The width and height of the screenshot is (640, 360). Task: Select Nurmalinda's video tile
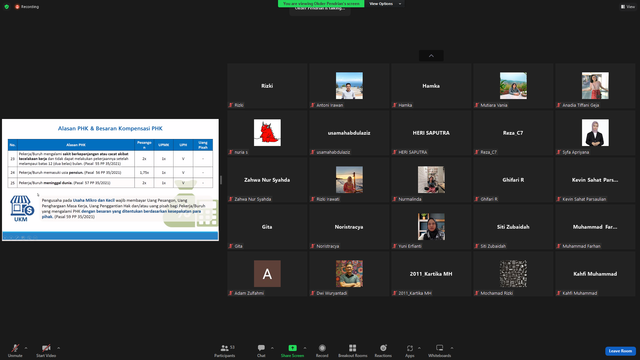(x=431, y=180)
